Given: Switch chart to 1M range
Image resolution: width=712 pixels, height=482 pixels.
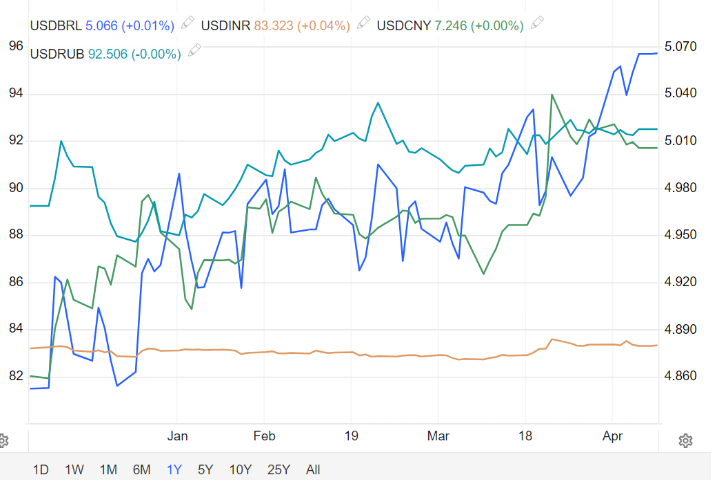Looking at the screenshot, I should [108, 469].
